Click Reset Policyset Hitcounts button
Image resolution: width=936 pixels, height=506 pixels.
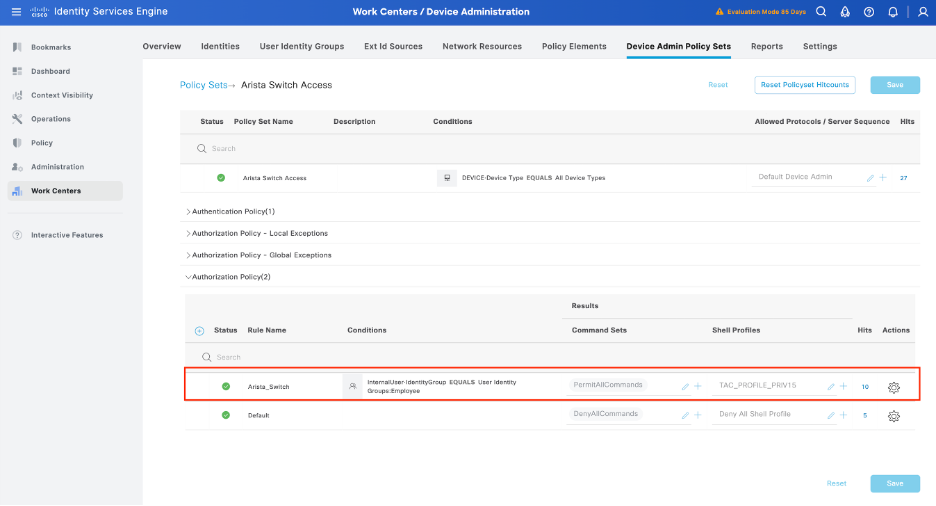(804, 85)
